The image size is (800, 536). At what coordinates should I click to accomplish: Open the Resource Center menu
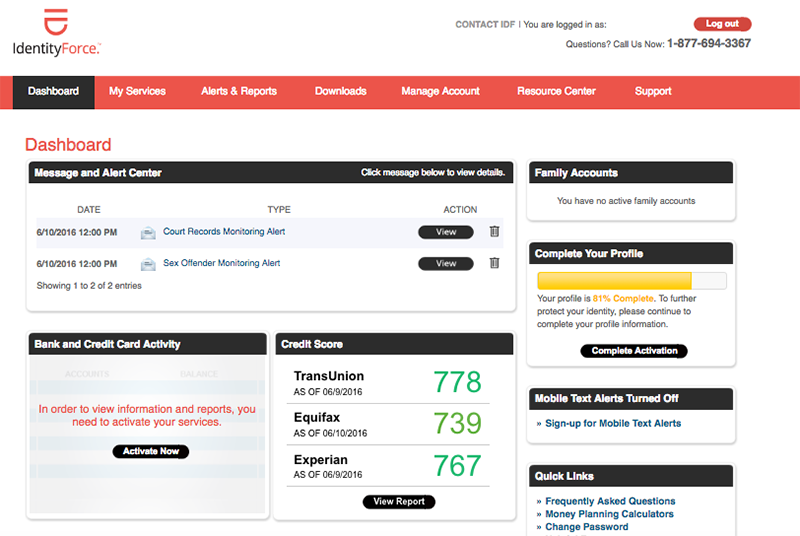click(x=556, y=91)
